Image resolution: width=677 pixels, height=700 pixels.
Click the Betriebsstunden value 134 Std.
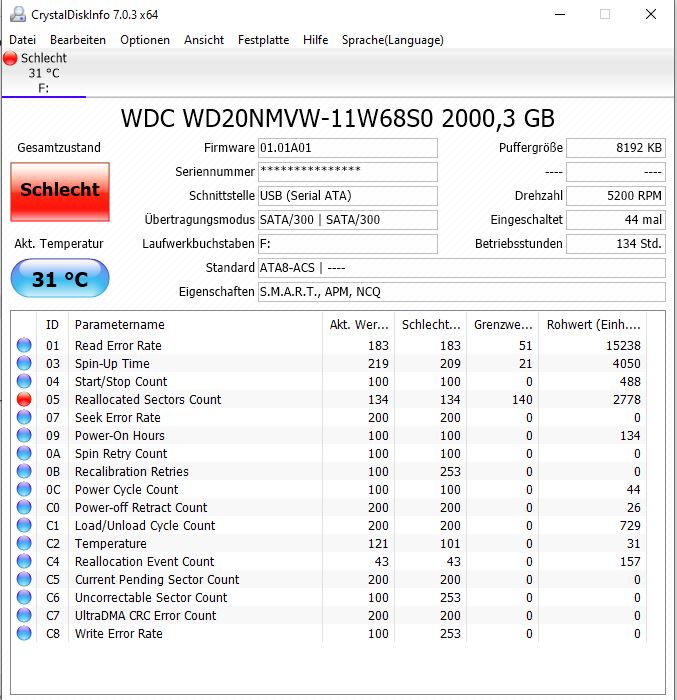616,244
